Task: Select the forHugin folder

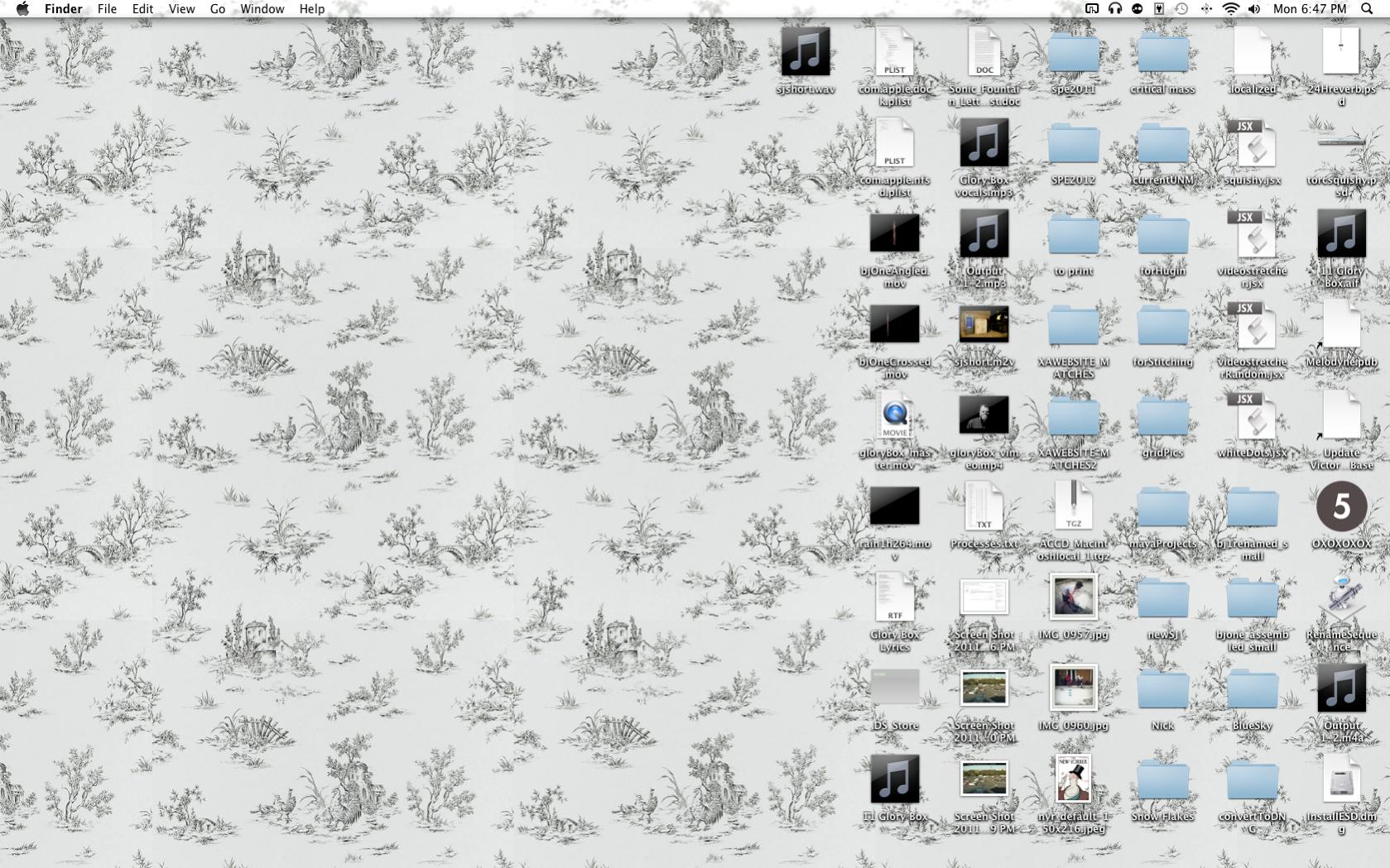Action: 1163,236
